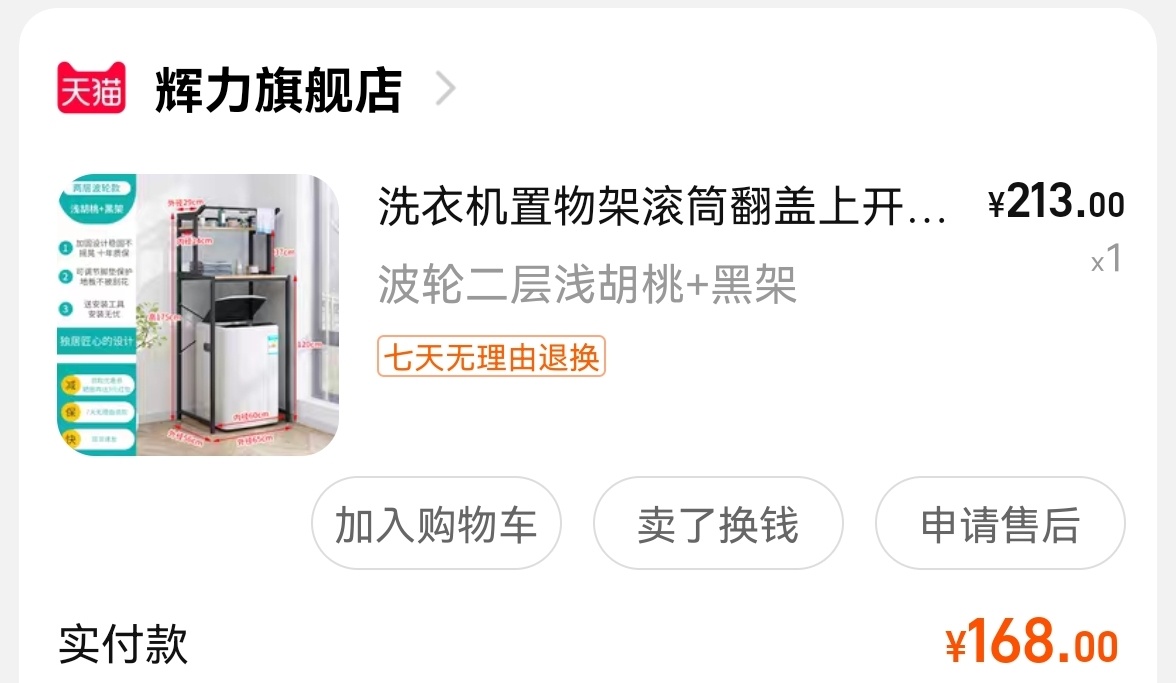This screenshot has height=683, width=1176.
Task: Tap the 七天无理由退换 return policy tag
Action: click(x=491, y=356)
